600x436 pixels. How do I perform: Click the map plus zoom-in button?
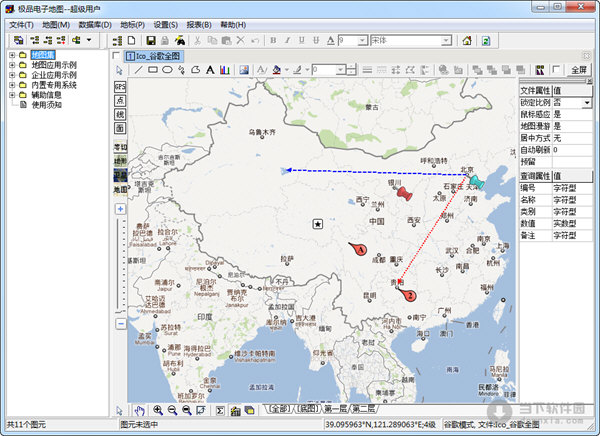coord(121,209)
